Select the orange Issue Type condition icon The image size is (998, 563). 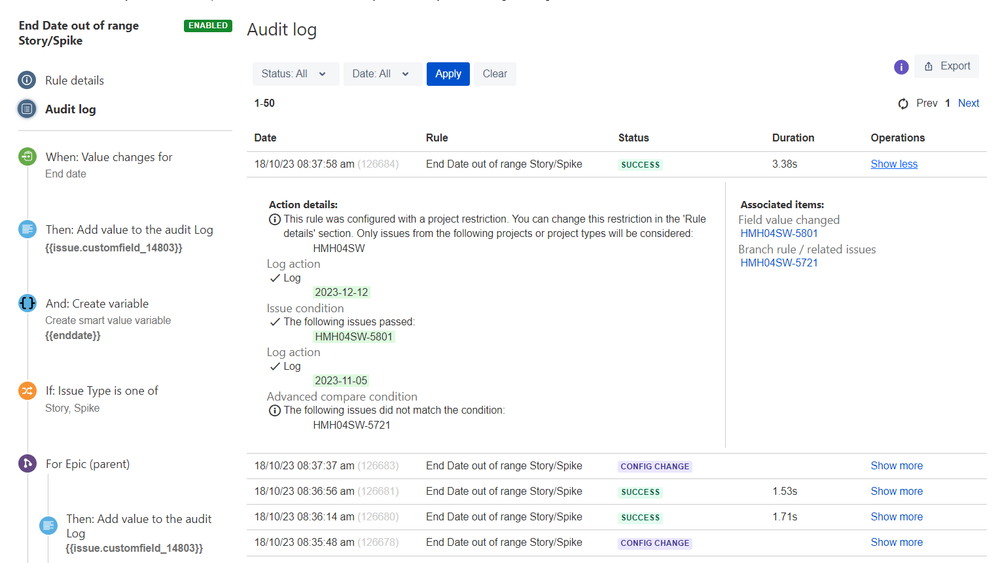pos(27,391)
